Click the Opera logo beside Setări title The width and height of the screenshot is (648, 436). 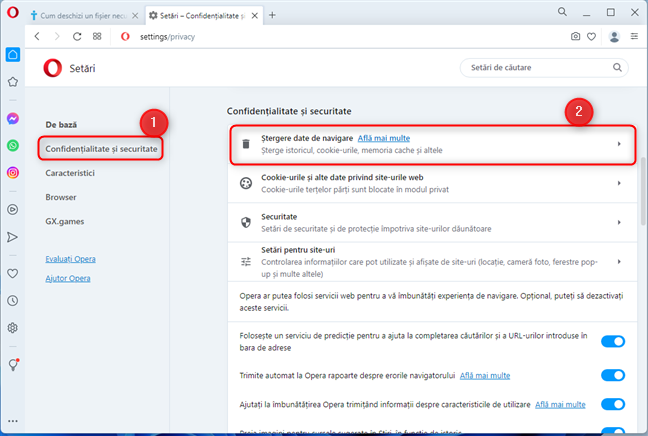click(52, 68)
